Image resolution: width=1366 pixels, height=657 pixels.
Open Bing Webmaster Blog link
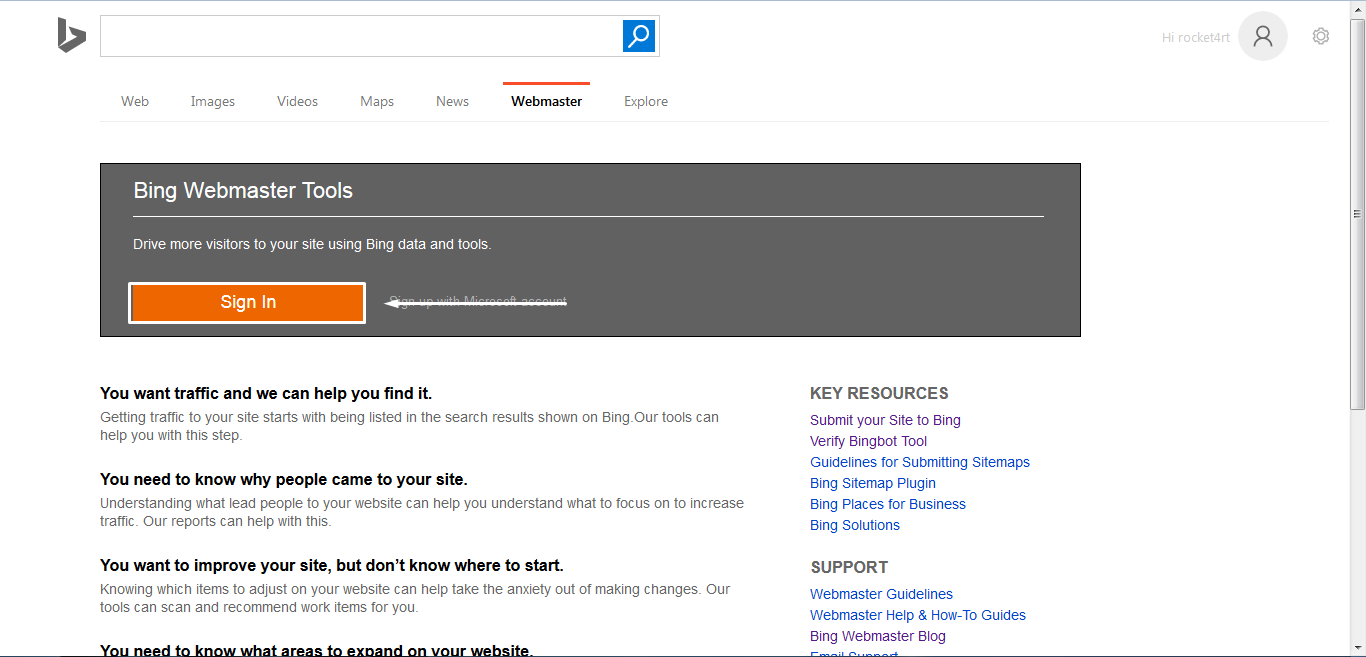(x=878, y=636)
